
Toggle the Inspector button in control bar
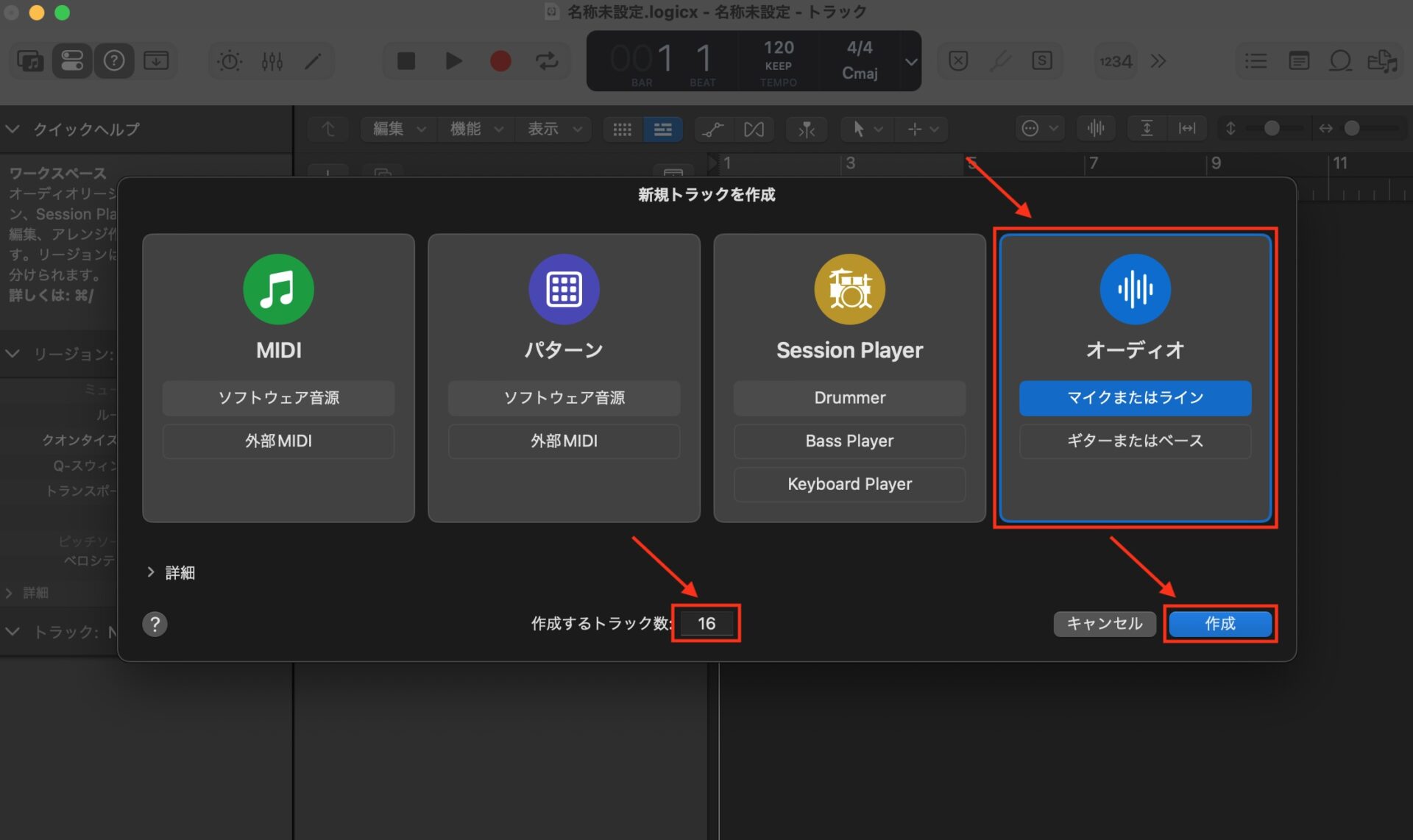[72, 61]
